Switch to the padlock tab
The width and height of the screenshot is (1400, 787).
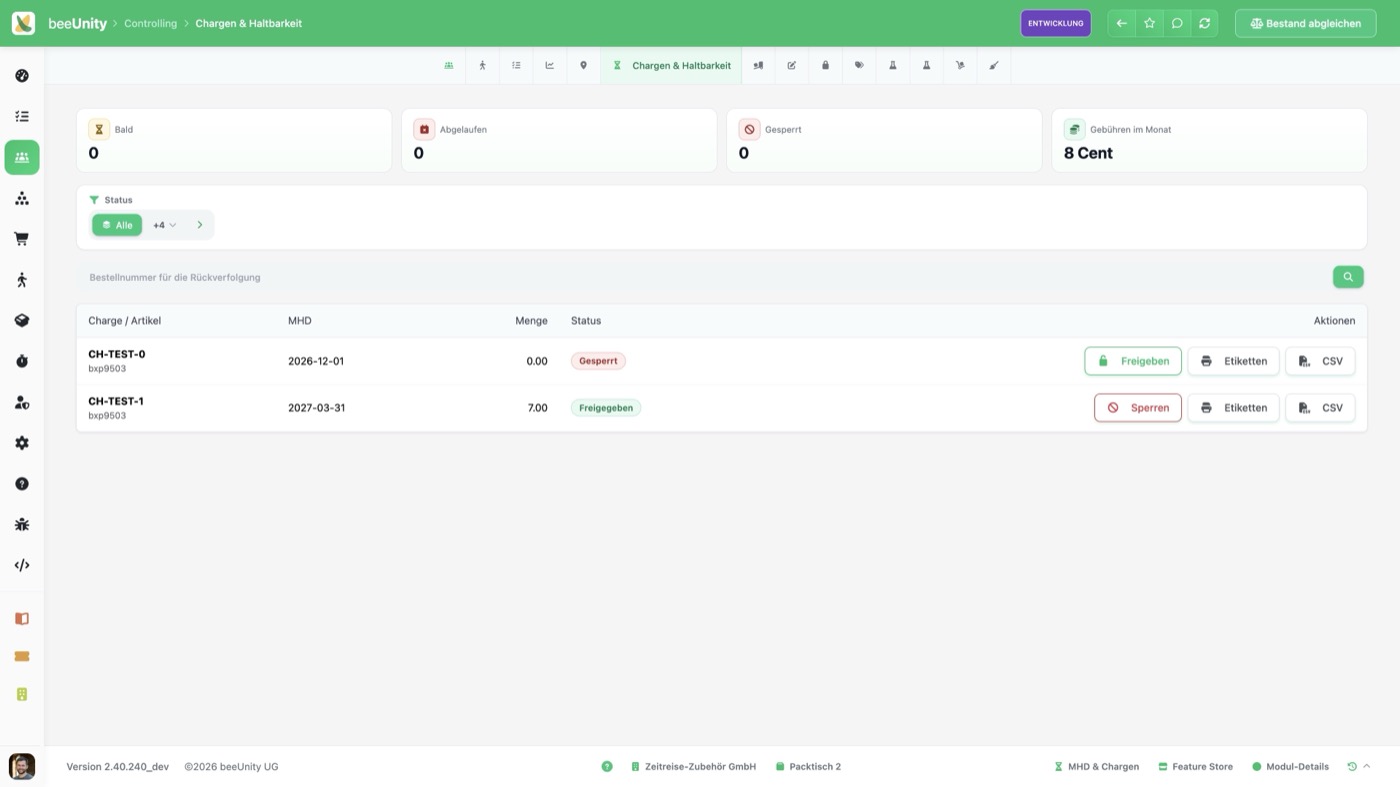pyautogui.click(x=825, y=65)
